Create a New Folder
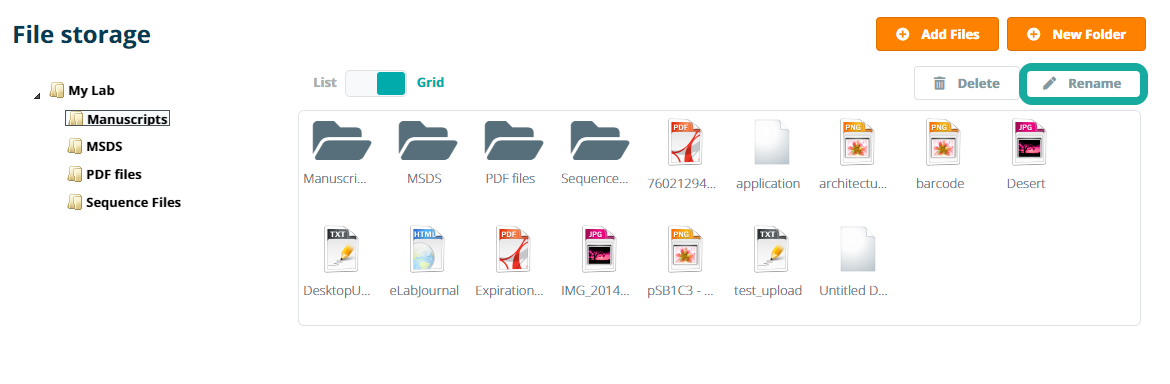The height and width of the screenshot is (384, 1170). tap(1076, 34)
